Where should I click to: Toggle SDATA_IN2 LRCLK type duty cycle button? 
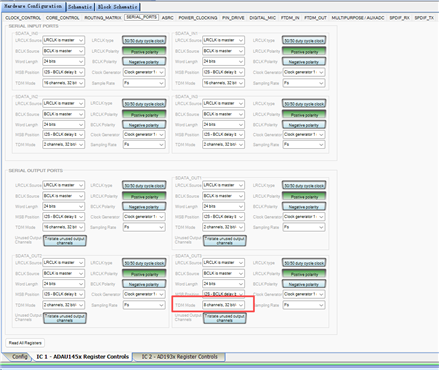144,104
